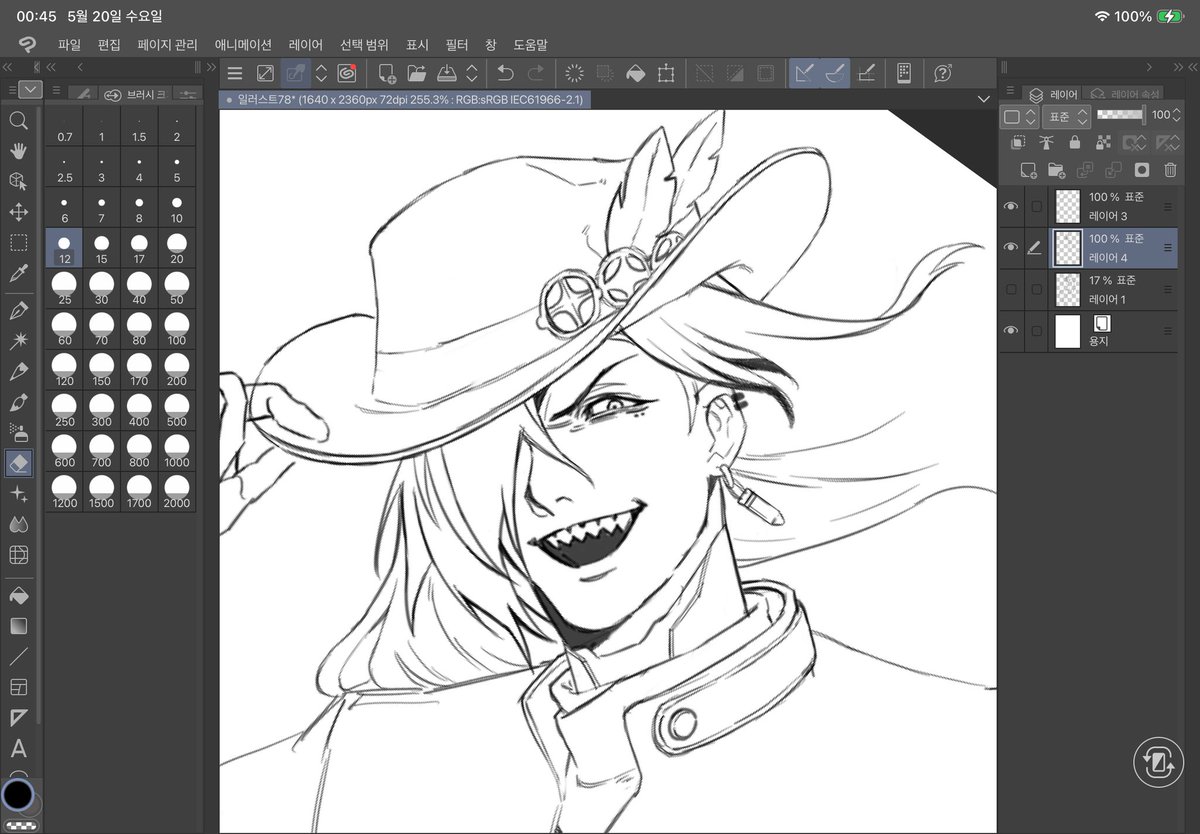
Task: Click the Save icon in command bar
Action: (x=448, y=73)
